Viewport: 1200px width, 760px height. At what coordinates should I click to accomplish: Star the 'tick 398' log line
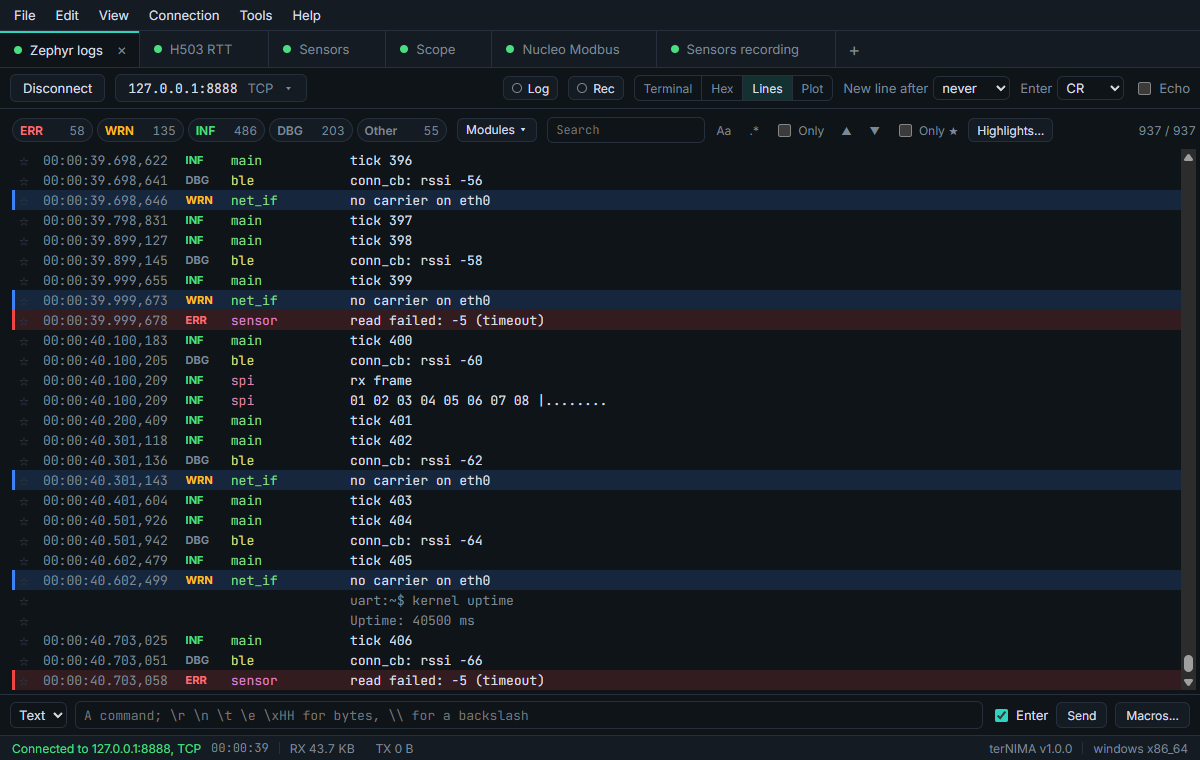click(x=24, y=241)
